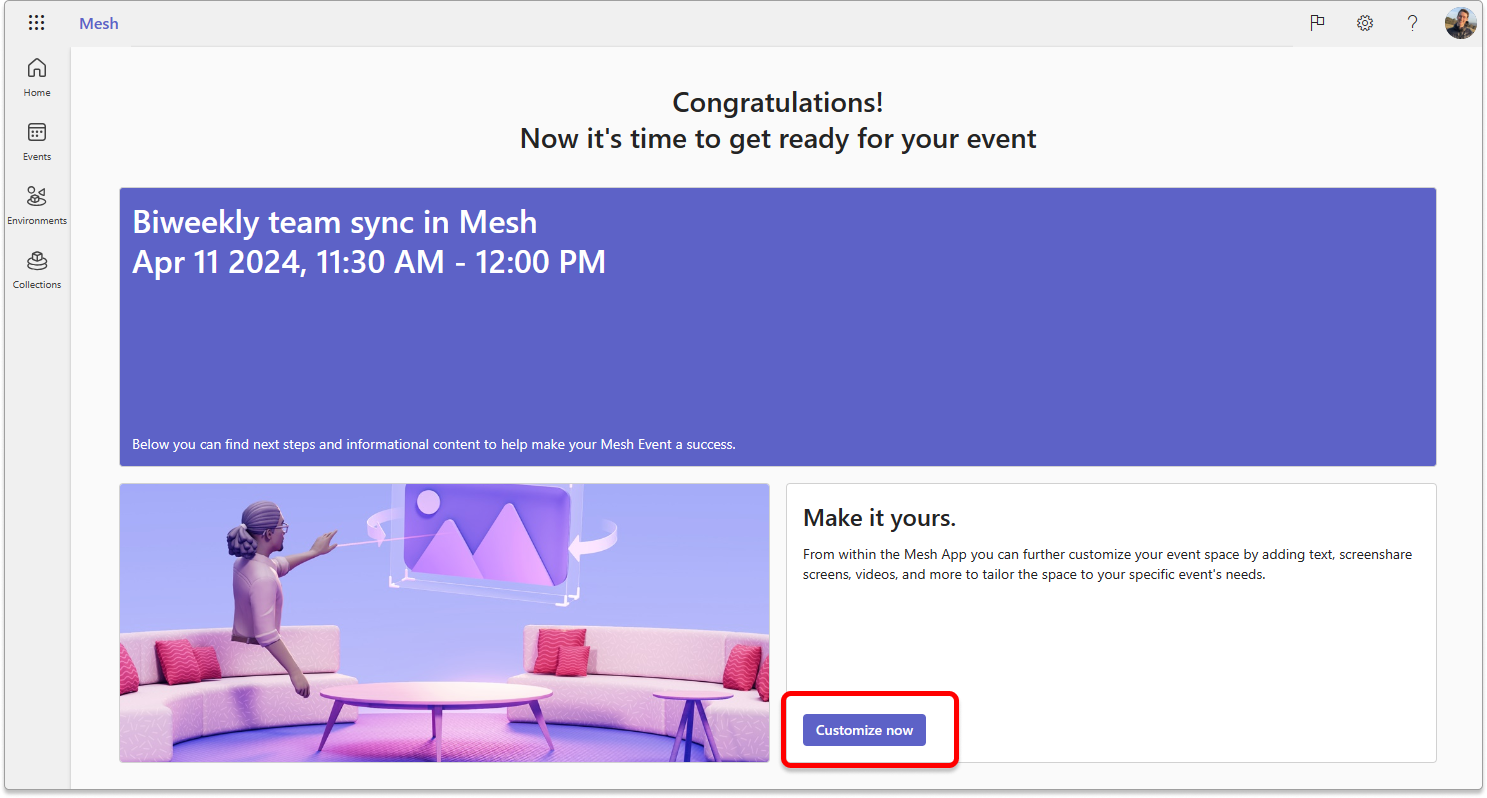Click 'Now it's time to get ready' text
Image resolution: width=1487 pixels, height=798 pixels.
click(x=778, y=138)
